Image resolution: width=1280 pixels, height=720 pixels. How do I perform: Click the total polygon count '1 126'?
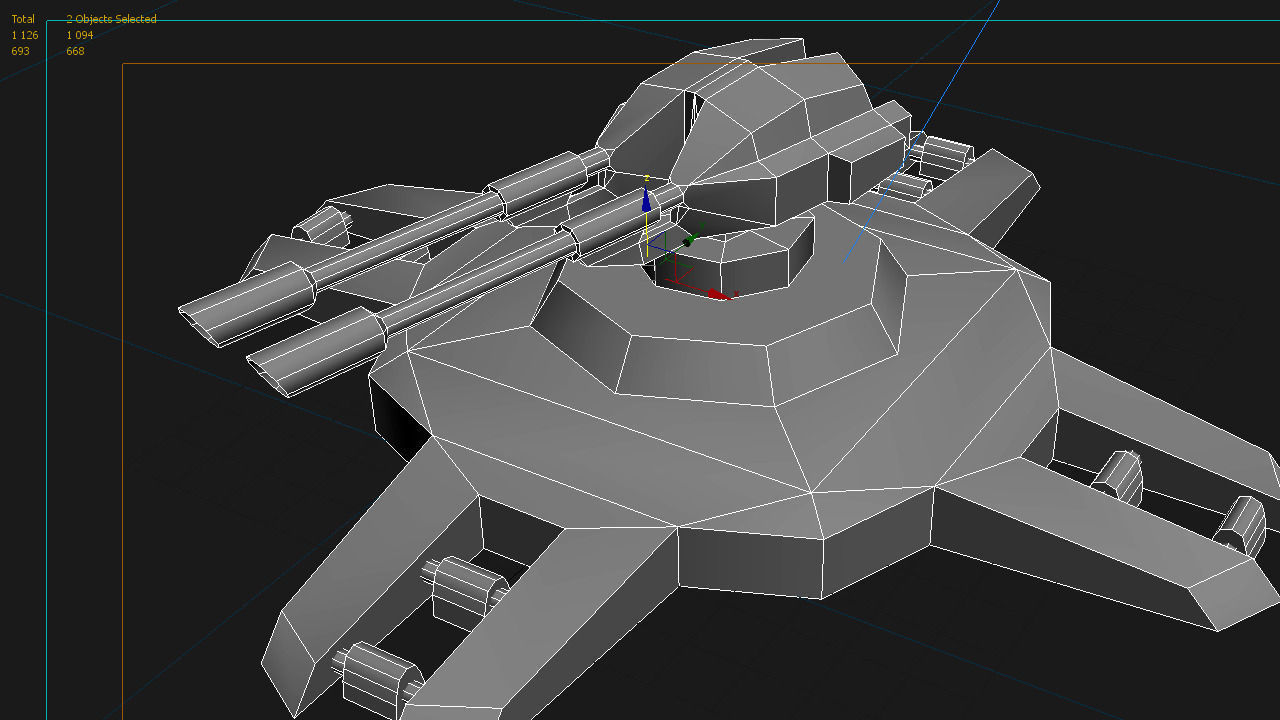pos(25,35)
